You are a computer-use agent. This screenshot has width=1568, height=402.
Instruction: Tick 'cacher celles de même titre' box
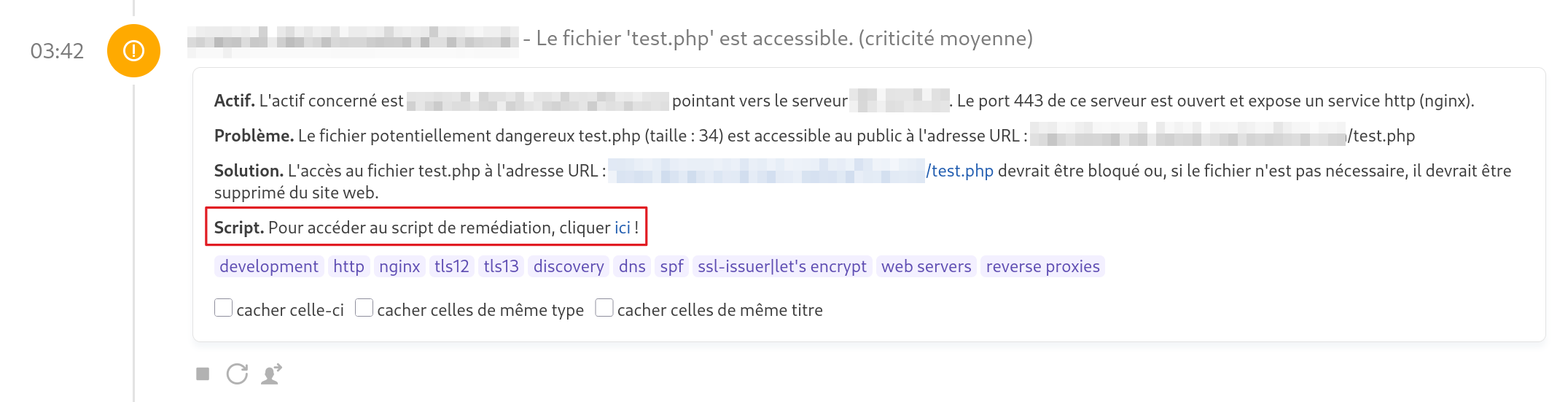pyautogui.click(x=604, y=309)
